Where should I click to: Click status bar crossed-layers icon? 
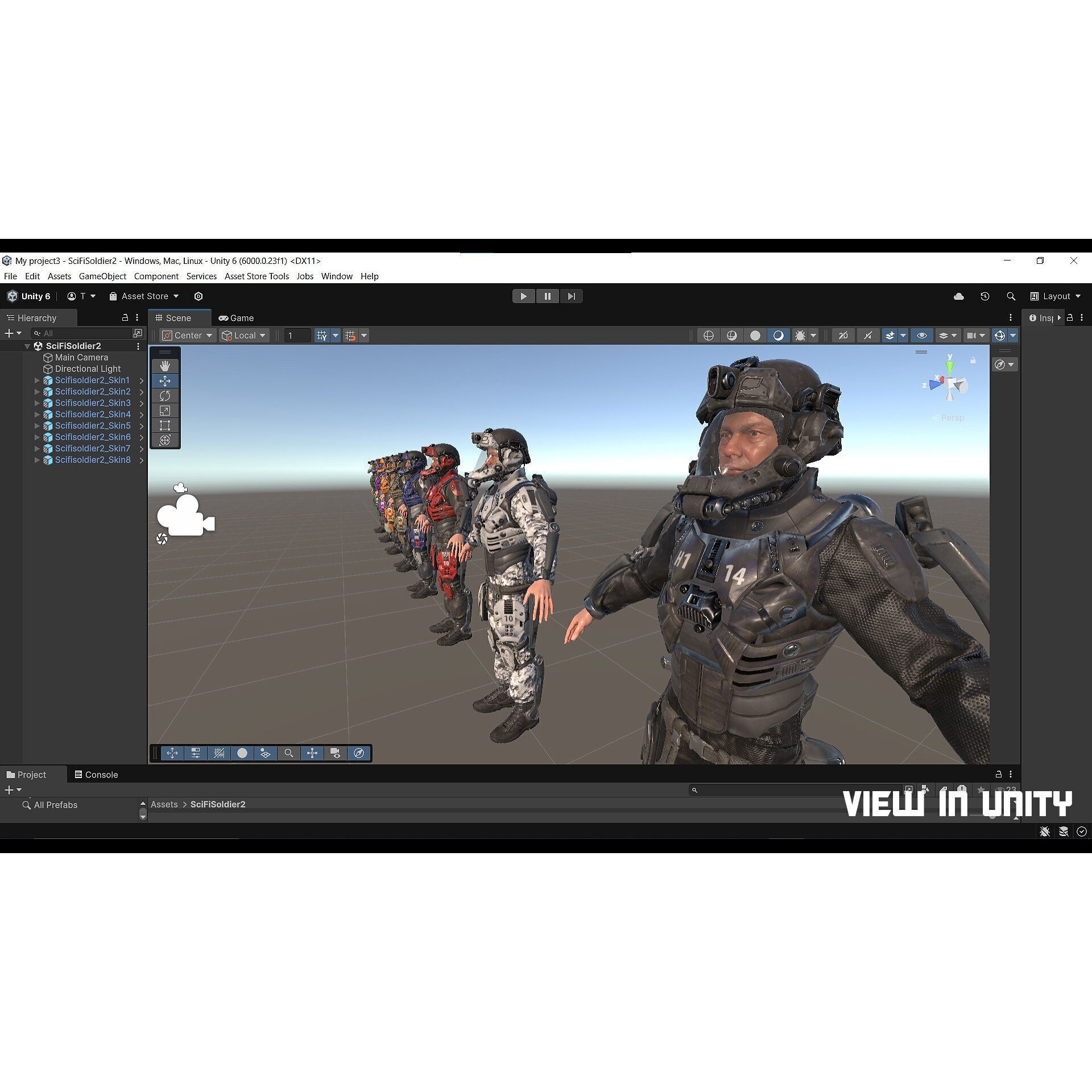tap(1064, 832)
